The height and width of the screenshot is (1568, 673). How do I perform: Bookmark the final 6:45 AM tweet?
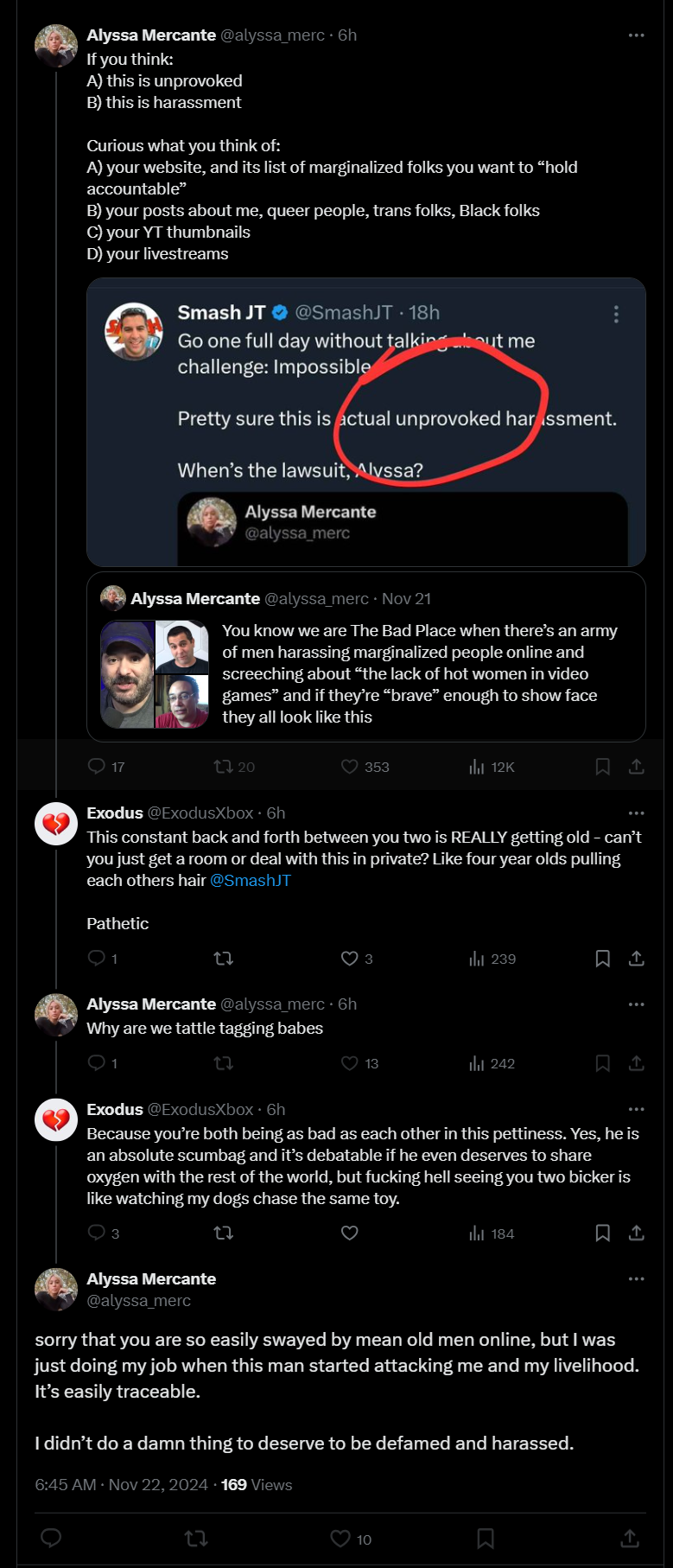click(486, 1539)
